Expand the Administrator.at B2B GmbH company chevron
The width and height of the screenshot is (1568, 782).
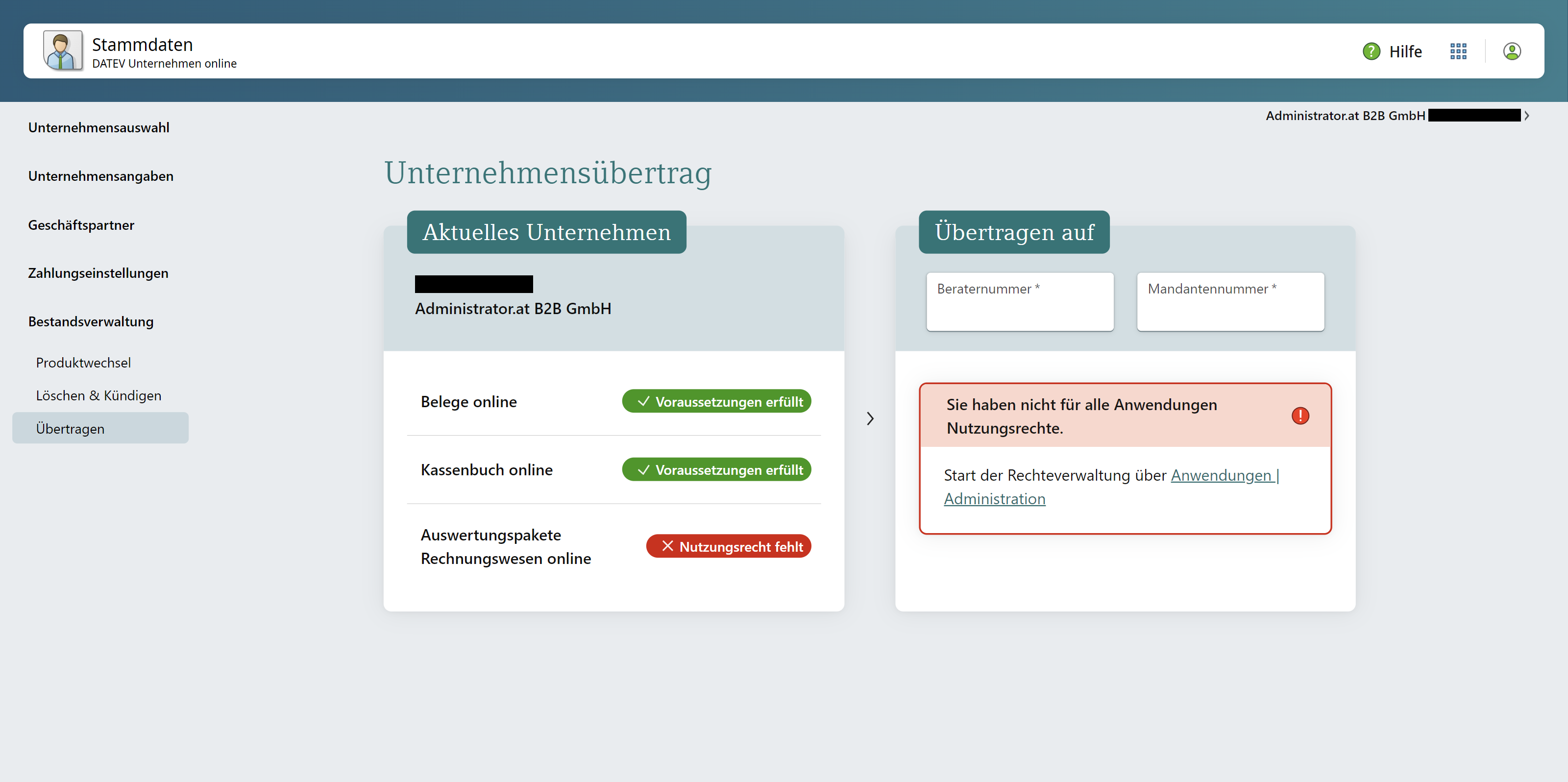pos(1526,116)
